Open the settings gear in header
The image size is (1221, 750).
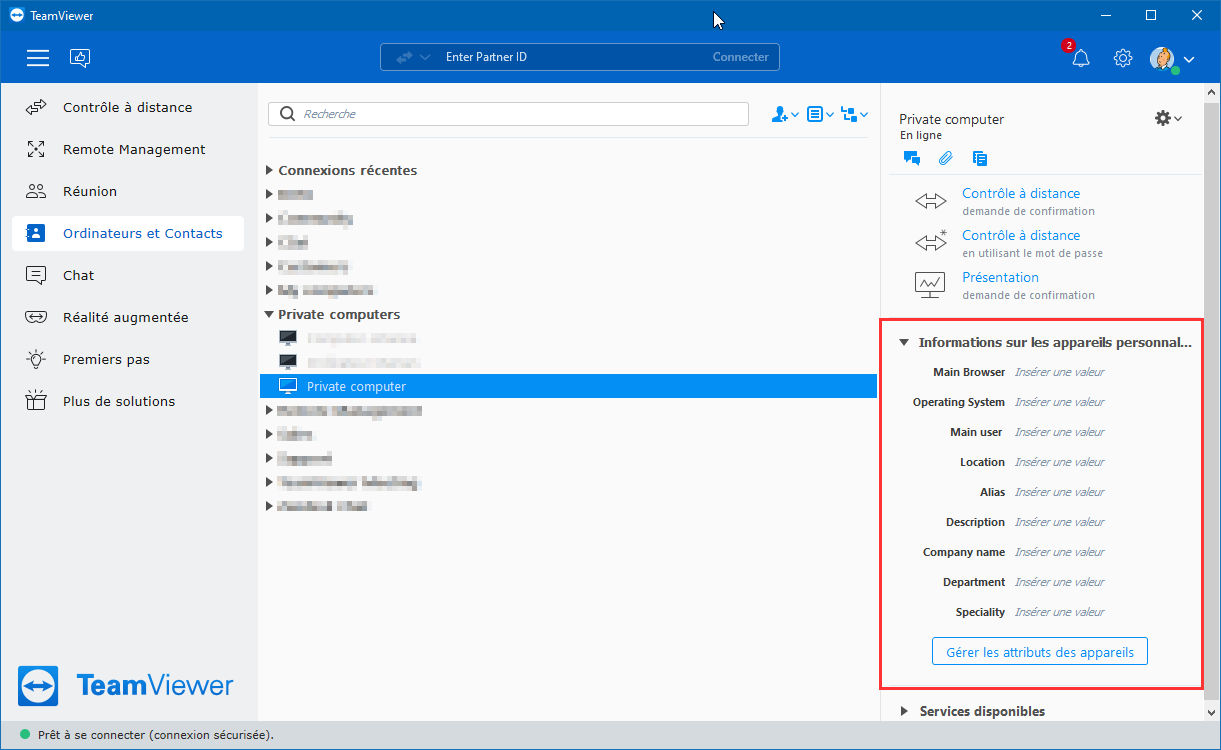tap(1123, 58)
